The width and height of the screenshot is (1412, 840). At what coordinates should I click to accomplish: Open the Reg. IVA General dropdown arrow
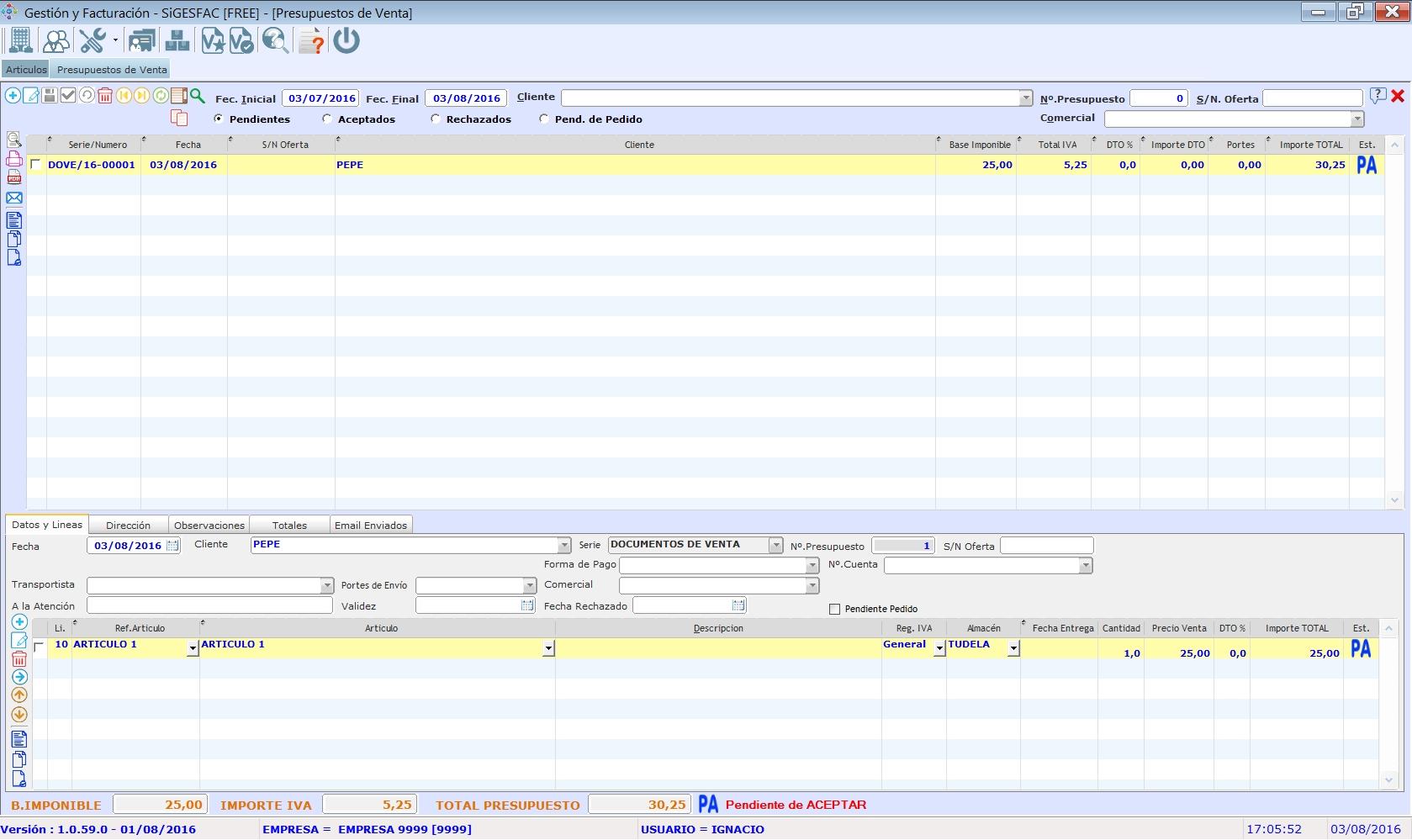click(939, 648)
